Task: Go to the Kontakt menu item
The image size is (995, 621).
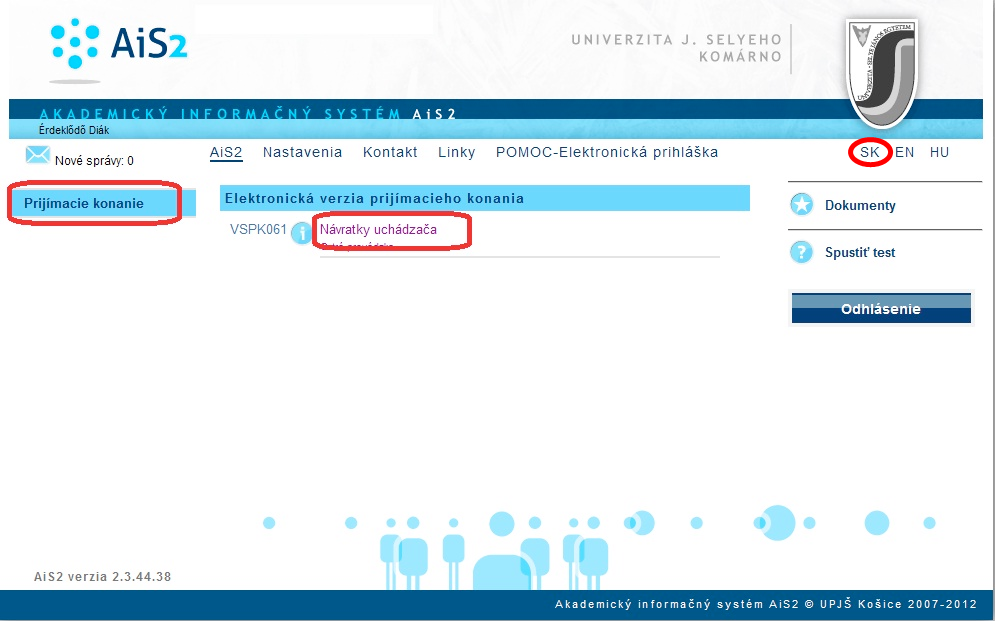Action: 390,152
